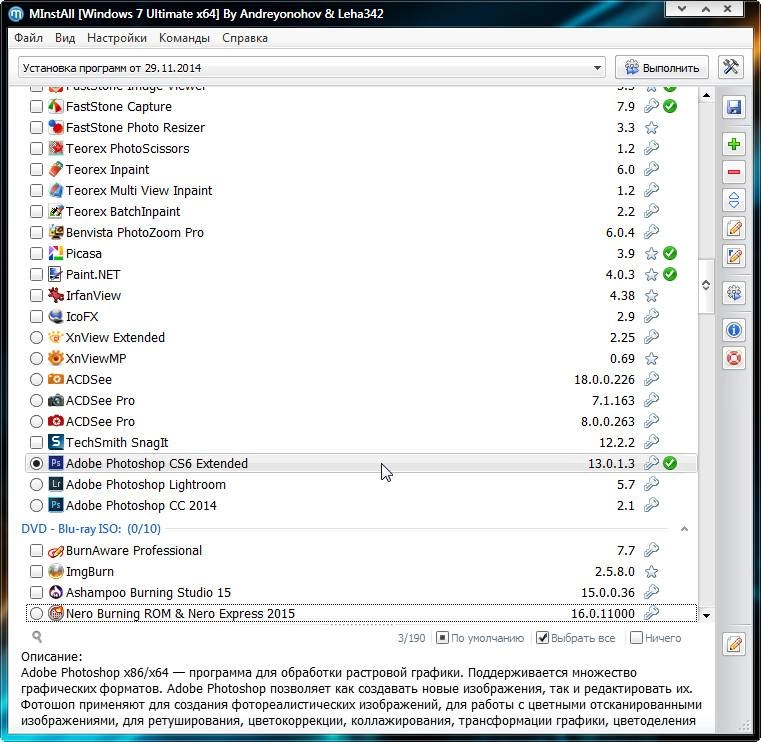761x742 pixels.
Task: Click the green check on Picasa row
Action: point(670,253)
